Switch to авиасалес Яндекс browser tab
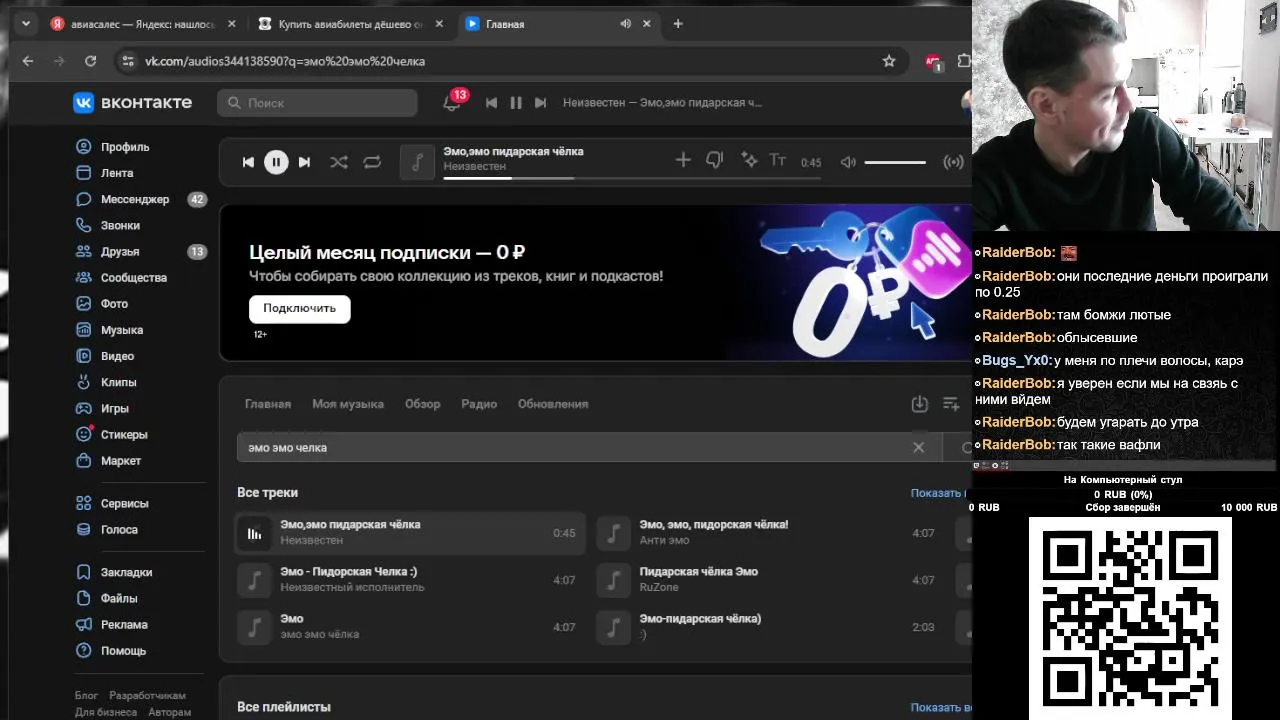 pos(143,24)
